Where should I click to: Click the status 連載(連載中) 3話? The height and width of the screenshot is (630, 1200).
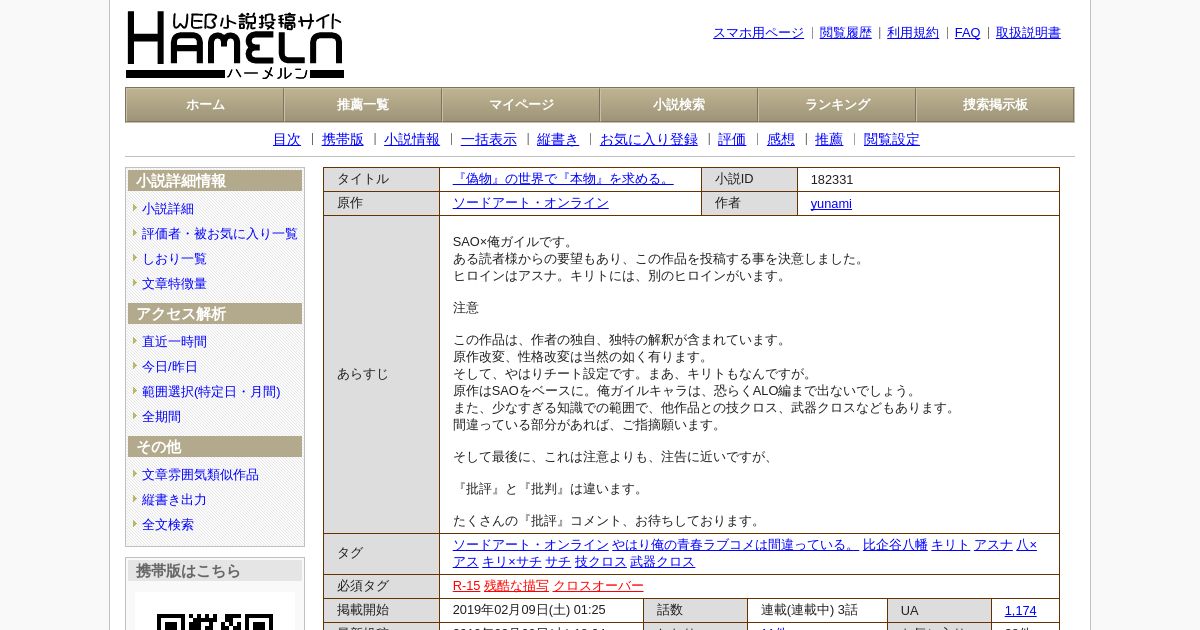pyautogui.click(x=809, y=610)
